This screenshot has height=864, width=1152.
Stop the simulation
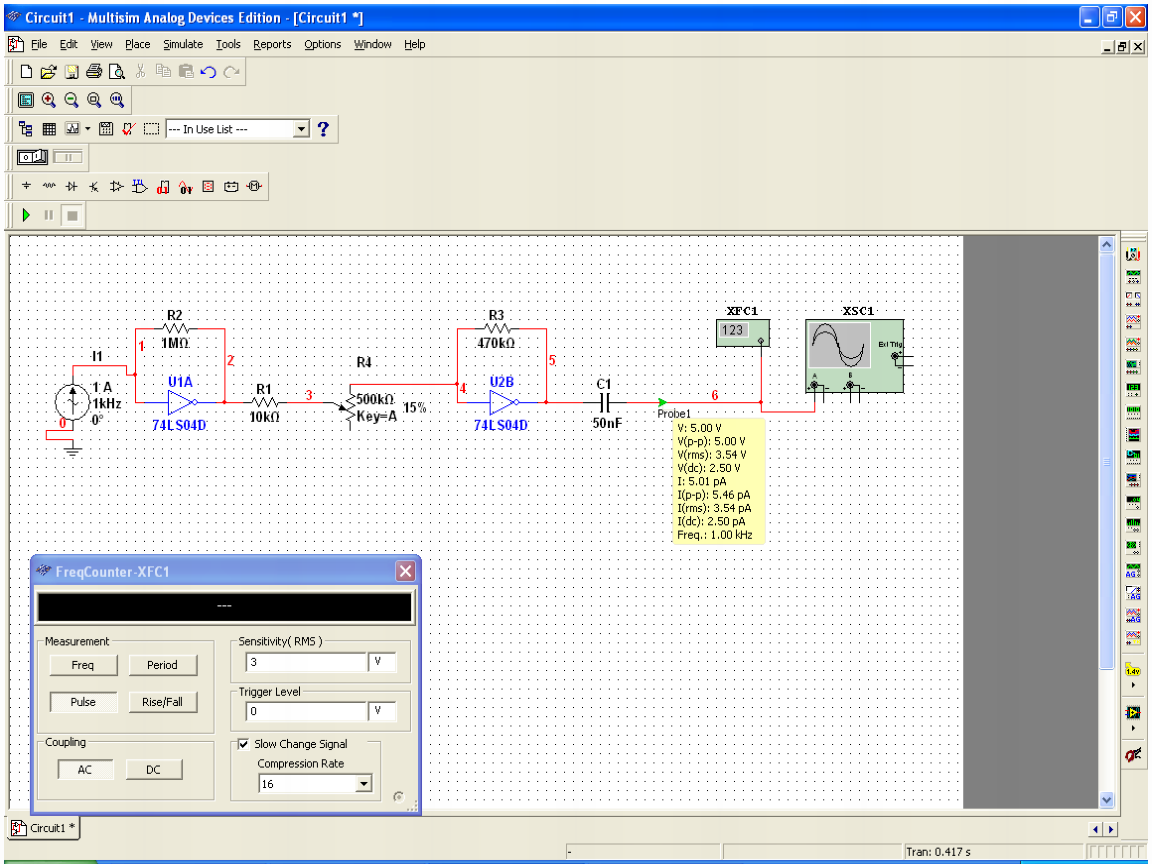click(72, 215)
